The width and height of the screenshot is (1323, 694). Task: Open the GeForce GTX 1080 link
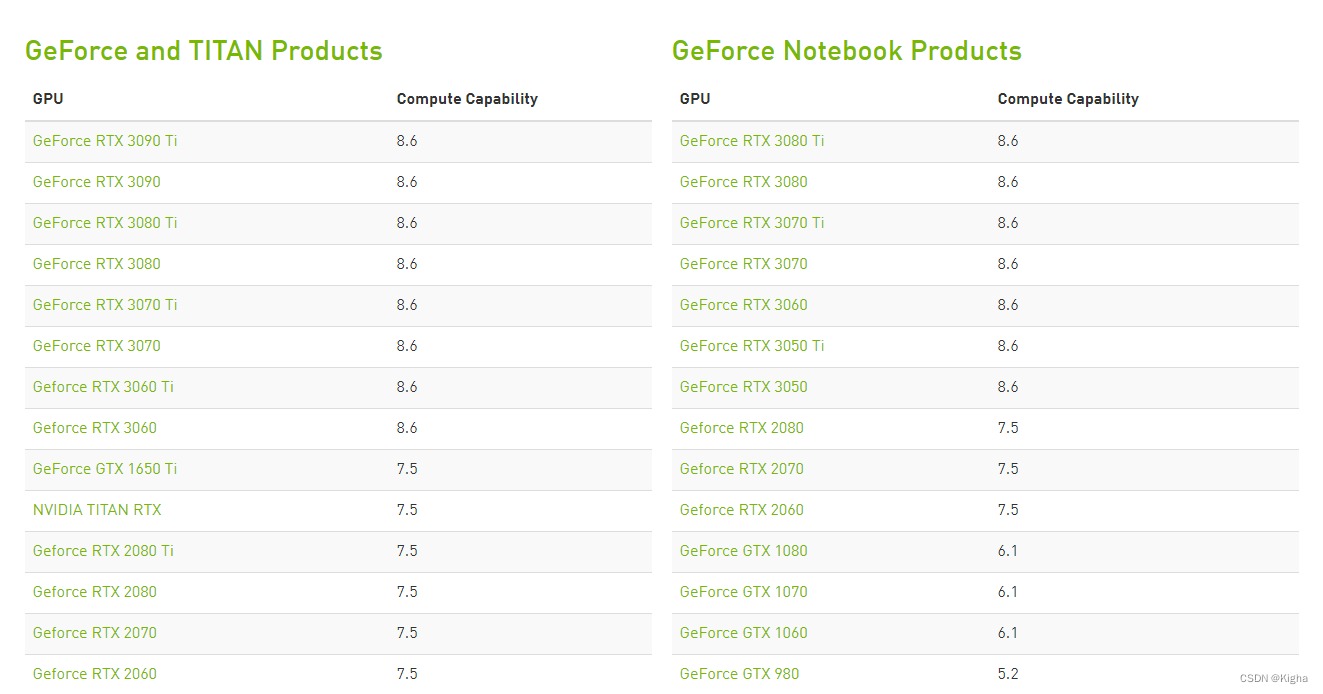click(x=744, y=551)
